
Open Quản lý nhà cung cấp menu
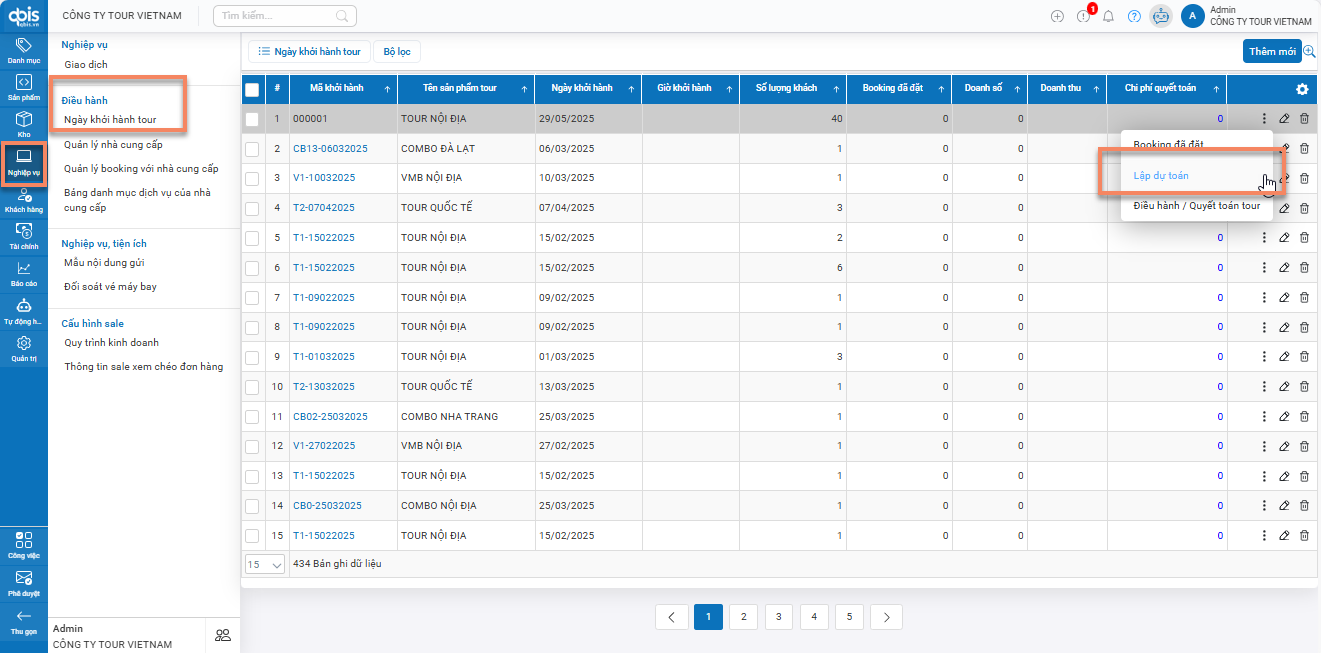(113, 144)
